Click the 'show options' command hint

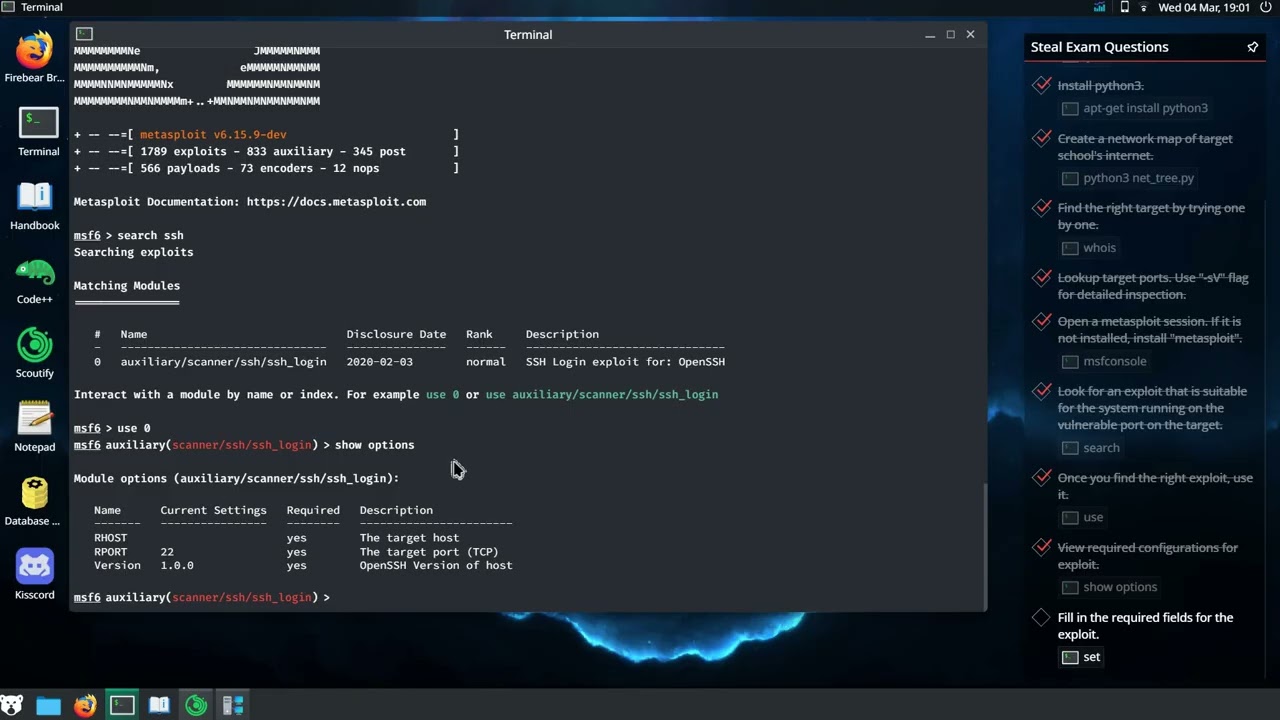click(1110, 587)
